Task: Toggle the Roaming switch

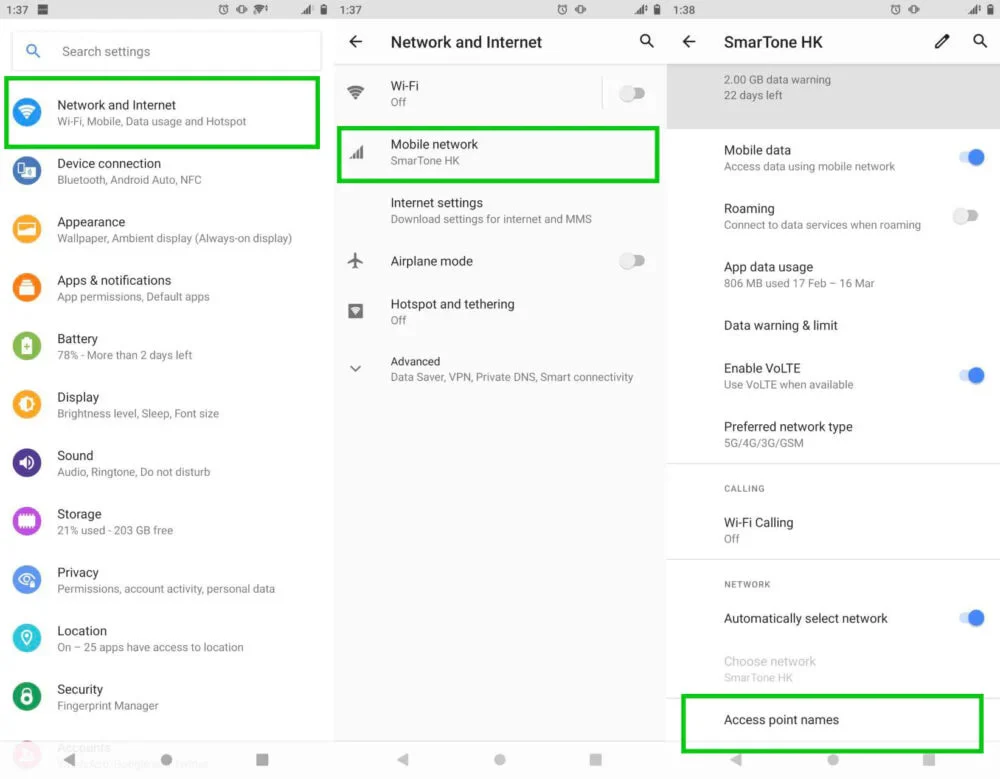Action: click(x=965, y=216)
